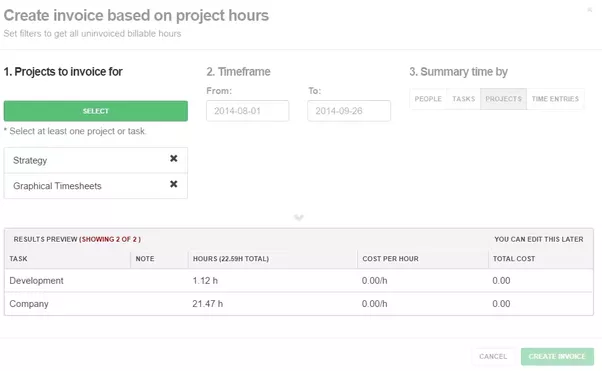Click Development's 0.00 total cost
The image size is (602, 371).
point(501,281)
